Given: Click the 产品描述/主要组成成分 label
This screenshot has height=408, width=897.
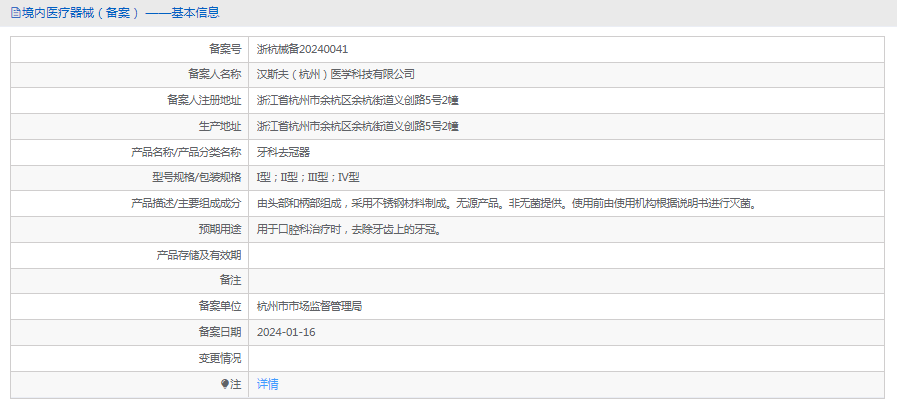Looking at the screenshot, I should pos(186,204).
